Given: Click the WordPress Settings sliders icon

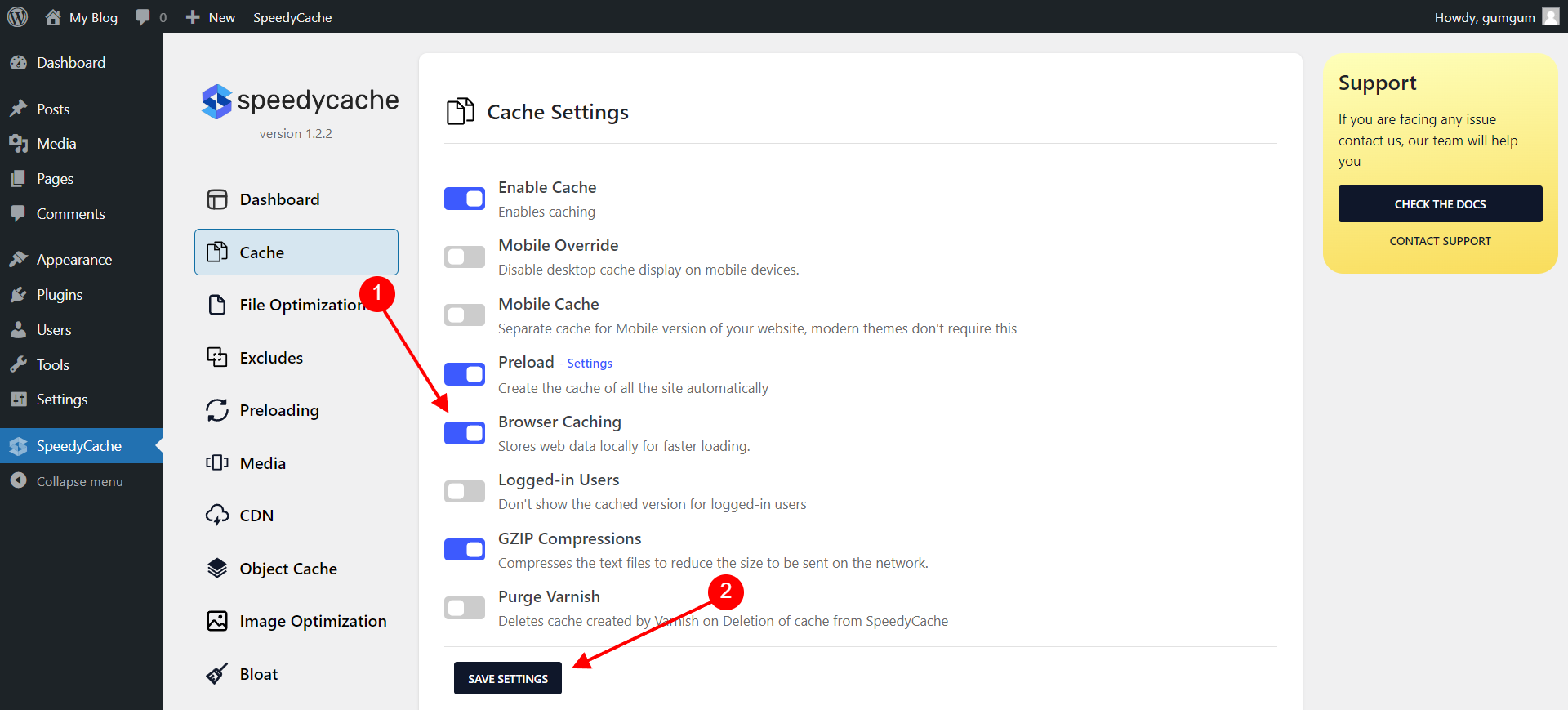Looking at the screenshot, I should (x=18, y=400).
